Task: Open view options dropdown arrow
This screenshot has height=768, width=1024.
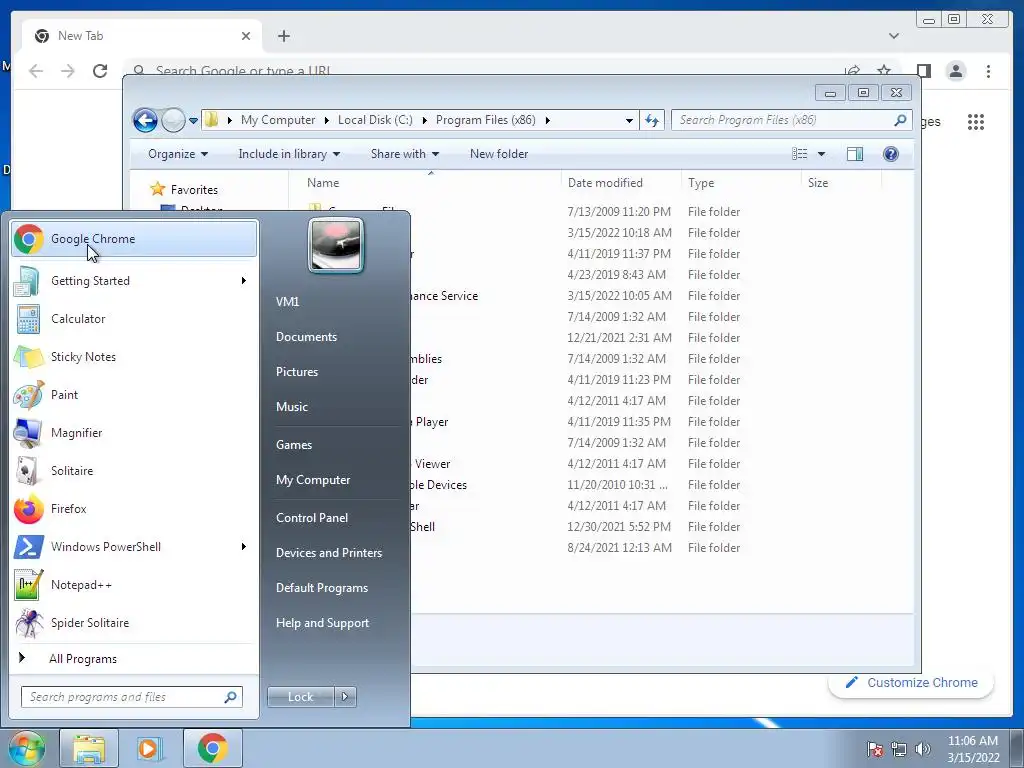Action: pos(822,154)
